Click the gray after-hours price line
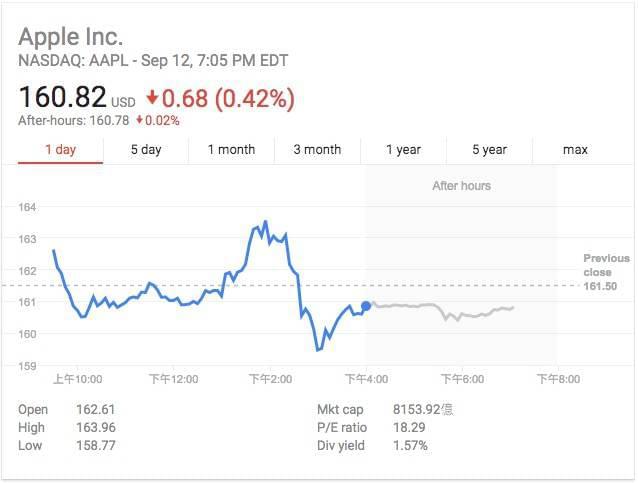The height and width of the screenshot is (483, 638). [470, 312]
